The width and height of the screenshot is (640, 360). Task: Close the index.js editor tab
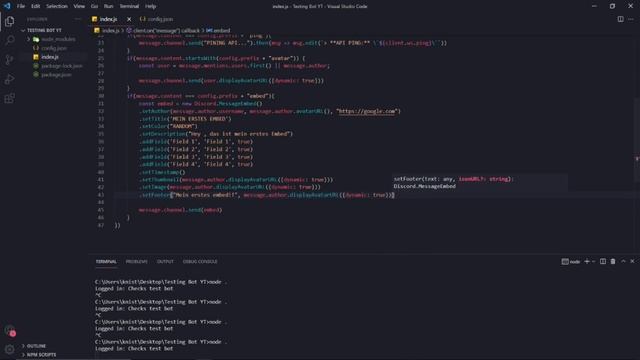point(129,19)
